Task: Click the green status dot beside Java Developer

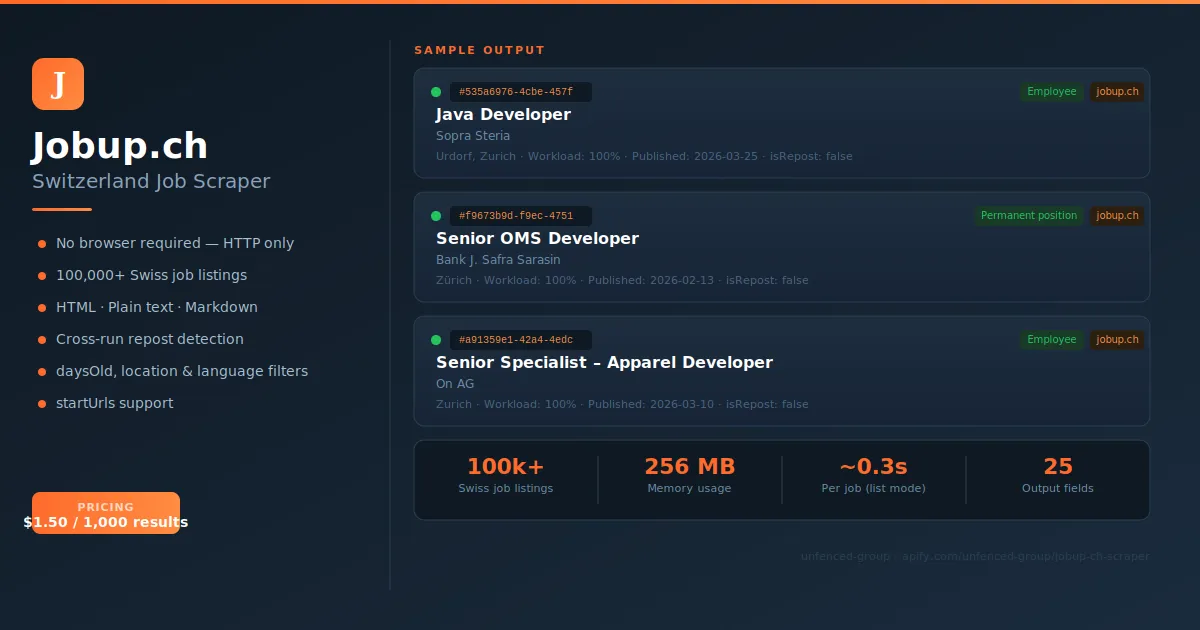Action: [x=435, y=91]
